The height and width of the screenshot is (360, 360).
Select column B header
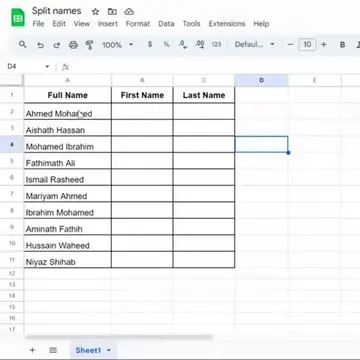point(142,80)
